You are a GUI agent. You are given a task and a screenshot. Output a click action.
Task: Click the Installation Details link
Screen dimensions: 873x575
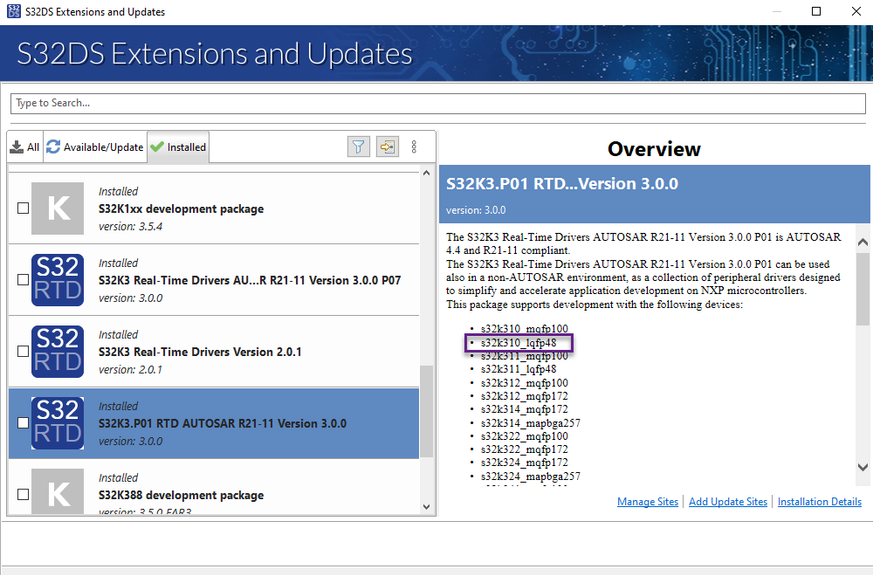pyautogui.click(x=819, y=502)
